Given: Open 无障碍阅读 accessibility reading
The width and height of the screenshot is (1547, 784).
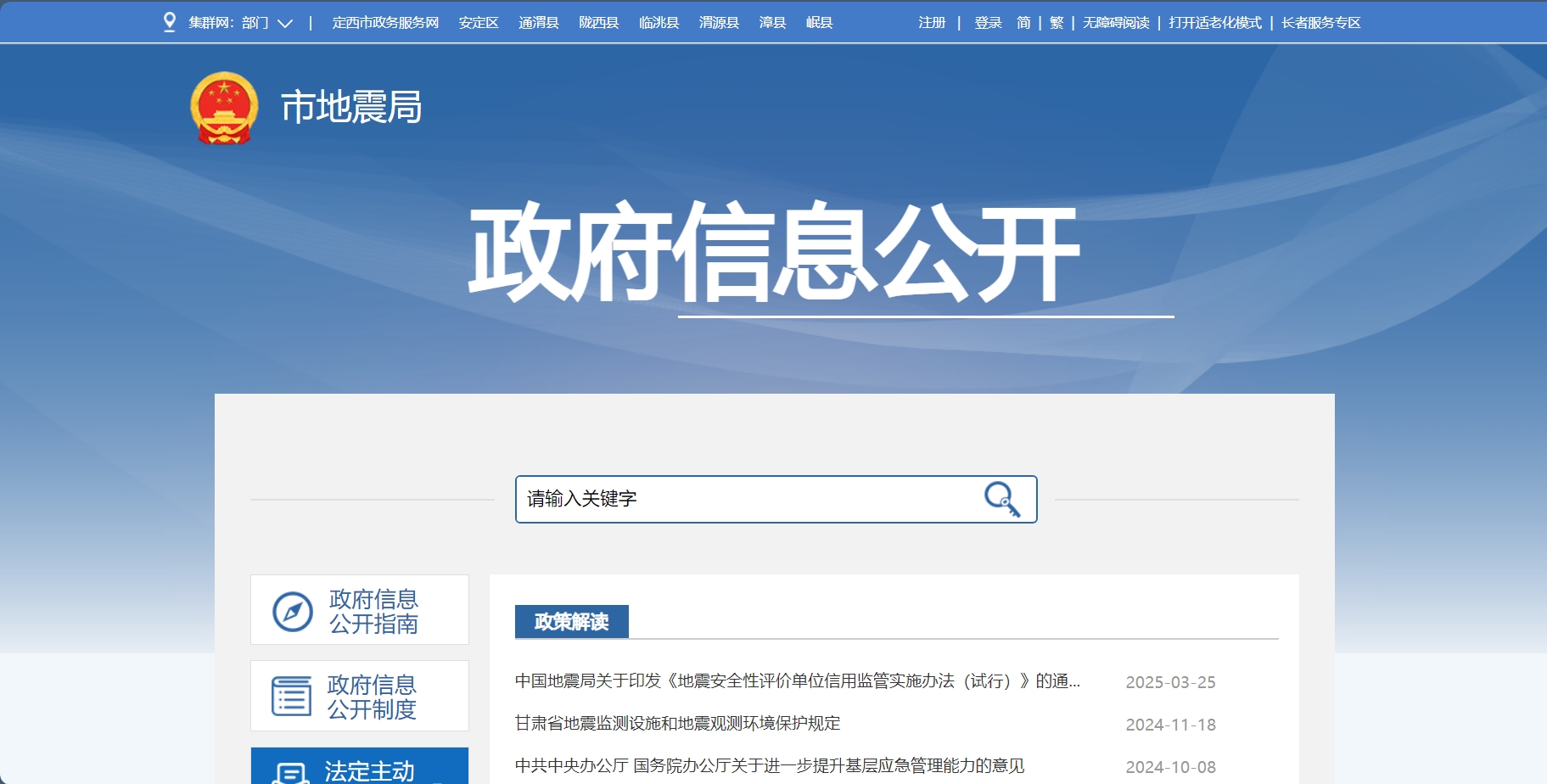Looking at the screenshot, I should coord(1116,23).
